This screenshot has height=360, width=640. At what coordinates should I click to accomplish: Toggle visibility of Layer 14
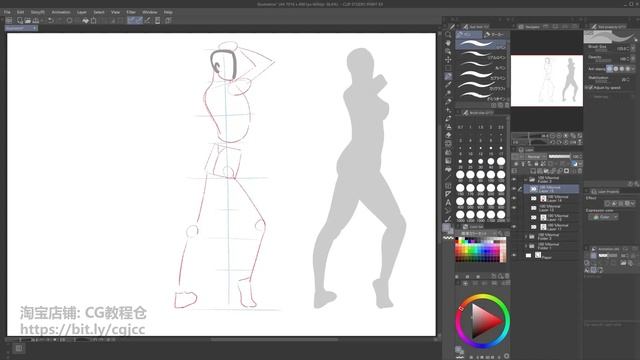tap(514, 198)
